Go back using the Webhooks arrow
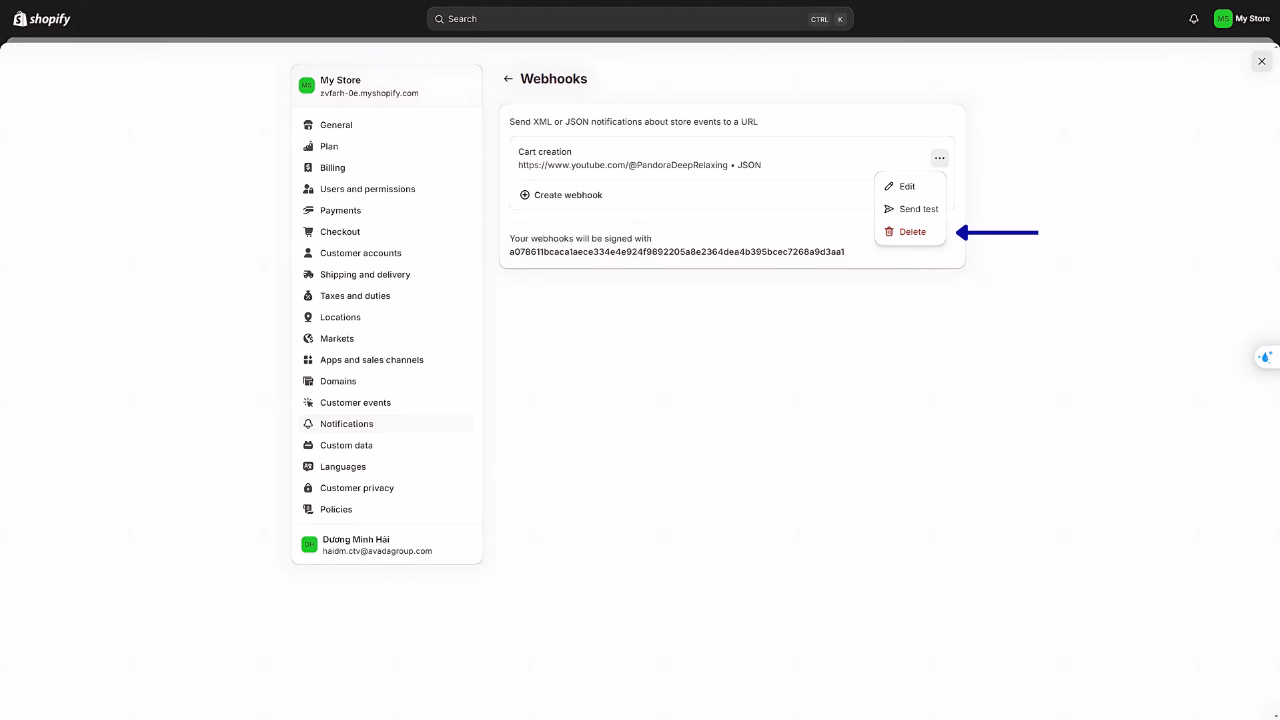1280x720 pixels. pyautogui.click(x=508, y=79)
